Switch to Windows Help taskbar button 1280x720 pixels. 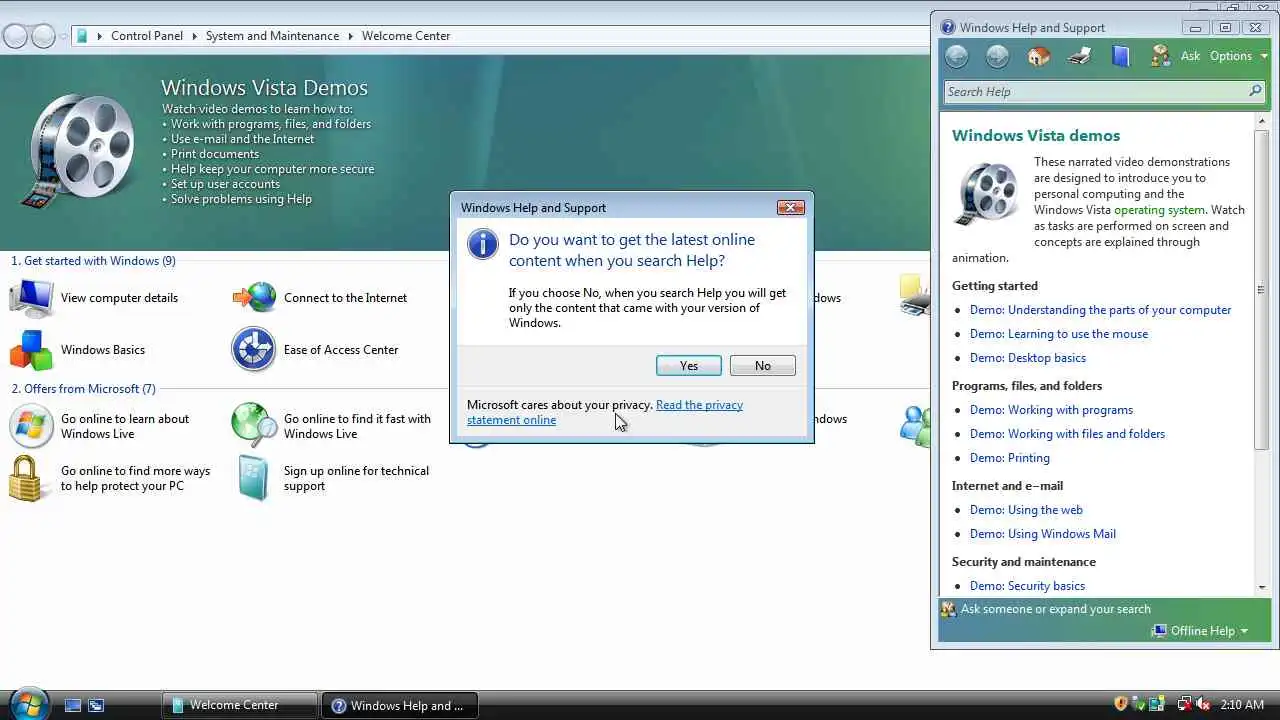pyautogui.click(x=400, y=705)
